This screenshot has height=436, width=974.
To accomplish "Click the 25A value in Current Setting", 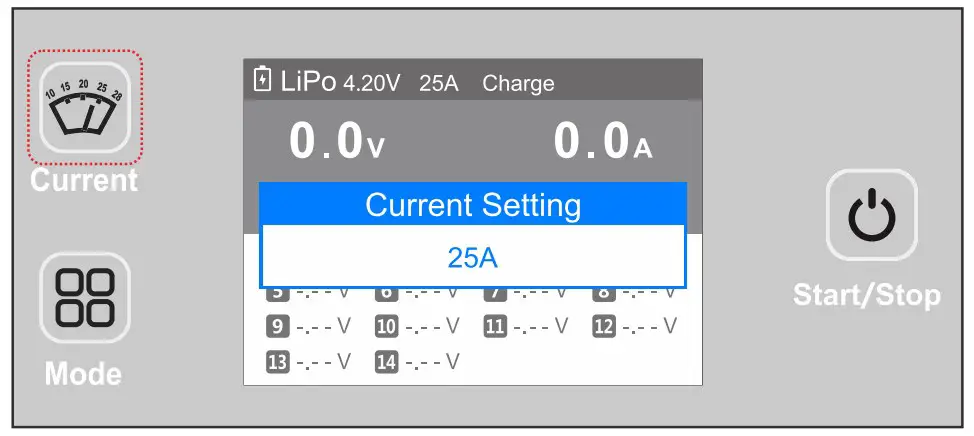I will pos(472,258).
